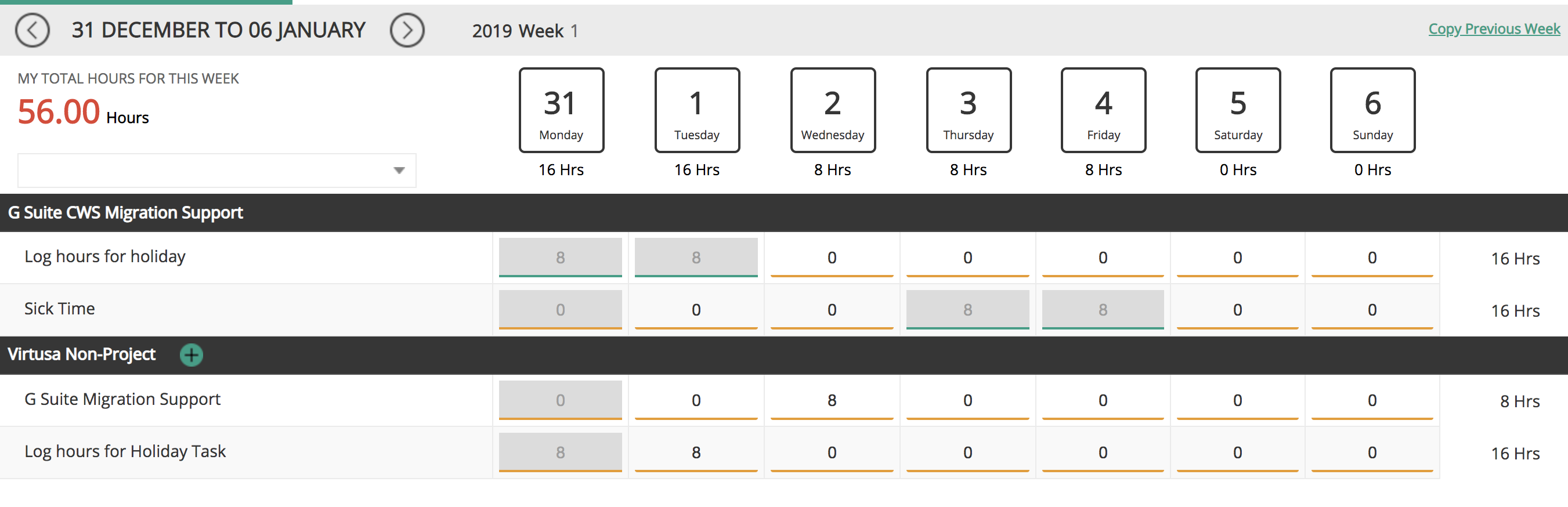1568x507 pixels.
Task: Add task under Virtusa Non-Project
Action: [191, 355]
